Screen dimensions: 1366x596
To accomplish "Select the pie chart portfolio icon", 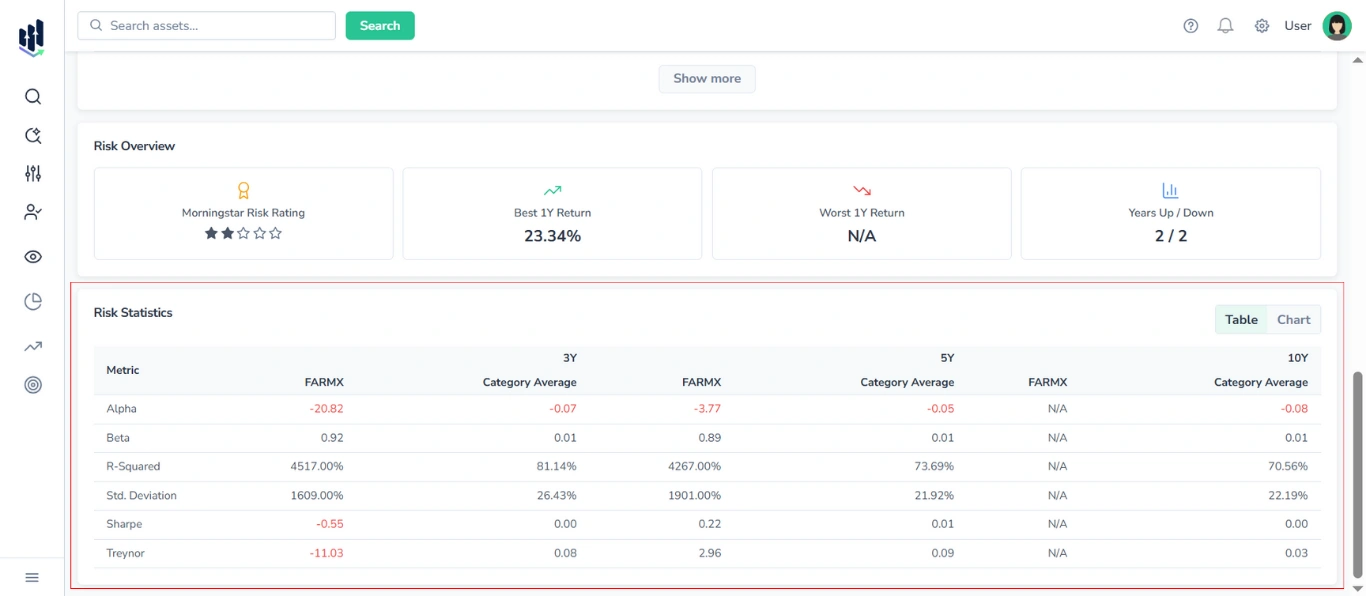I will [32, 301].
